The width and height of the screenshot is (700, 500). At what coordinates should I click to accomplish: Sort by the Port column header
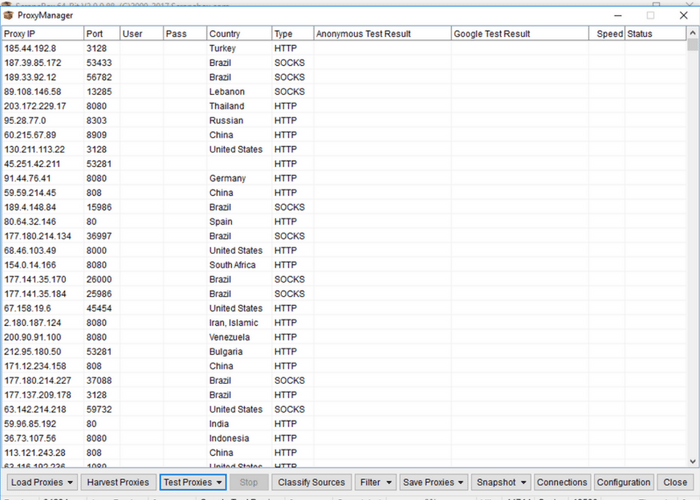click(x=102, y=33)
